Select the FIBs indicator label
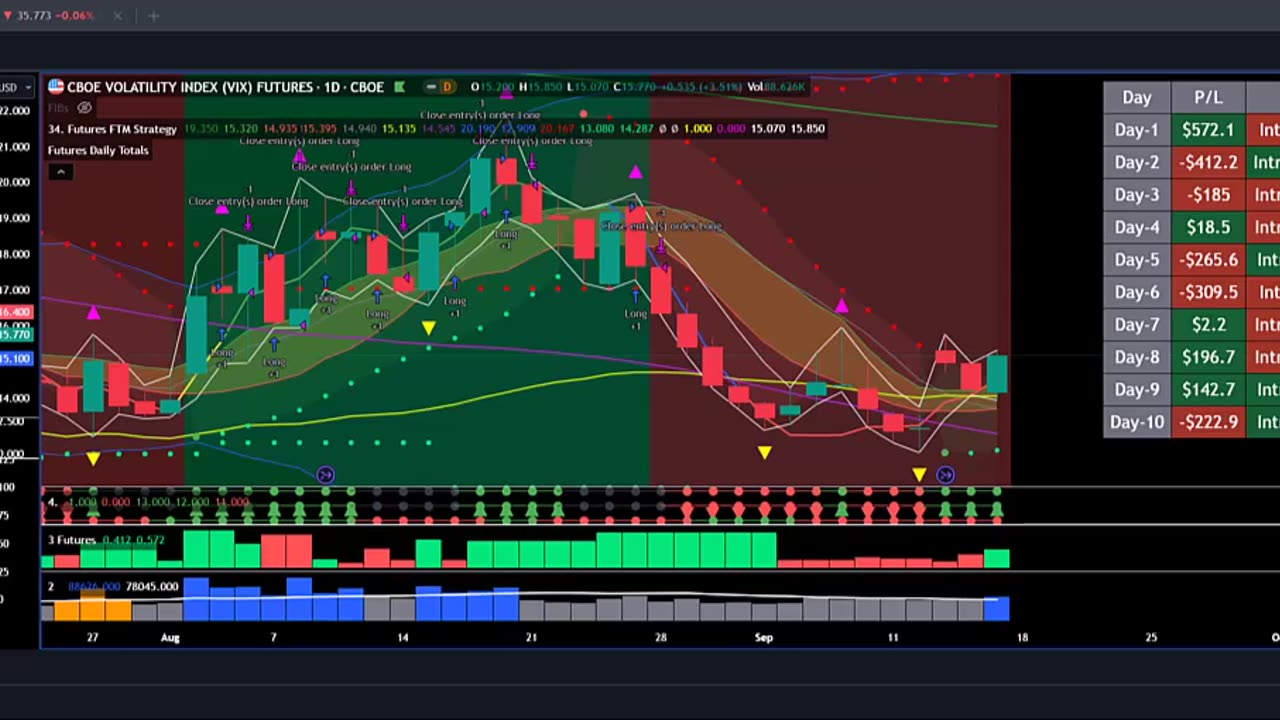The image size is (1280, 720). (58, 107)
